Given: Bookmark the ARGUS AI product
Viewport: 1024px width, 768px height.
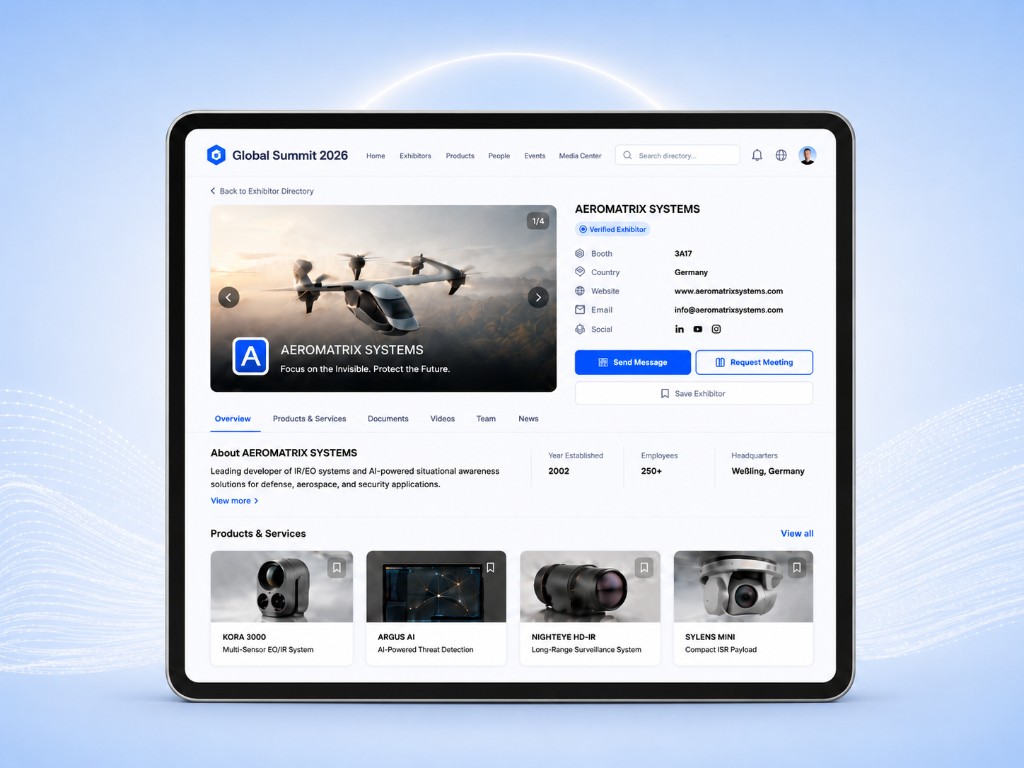Looking at the screenshot, I should (x=490, y=568).
